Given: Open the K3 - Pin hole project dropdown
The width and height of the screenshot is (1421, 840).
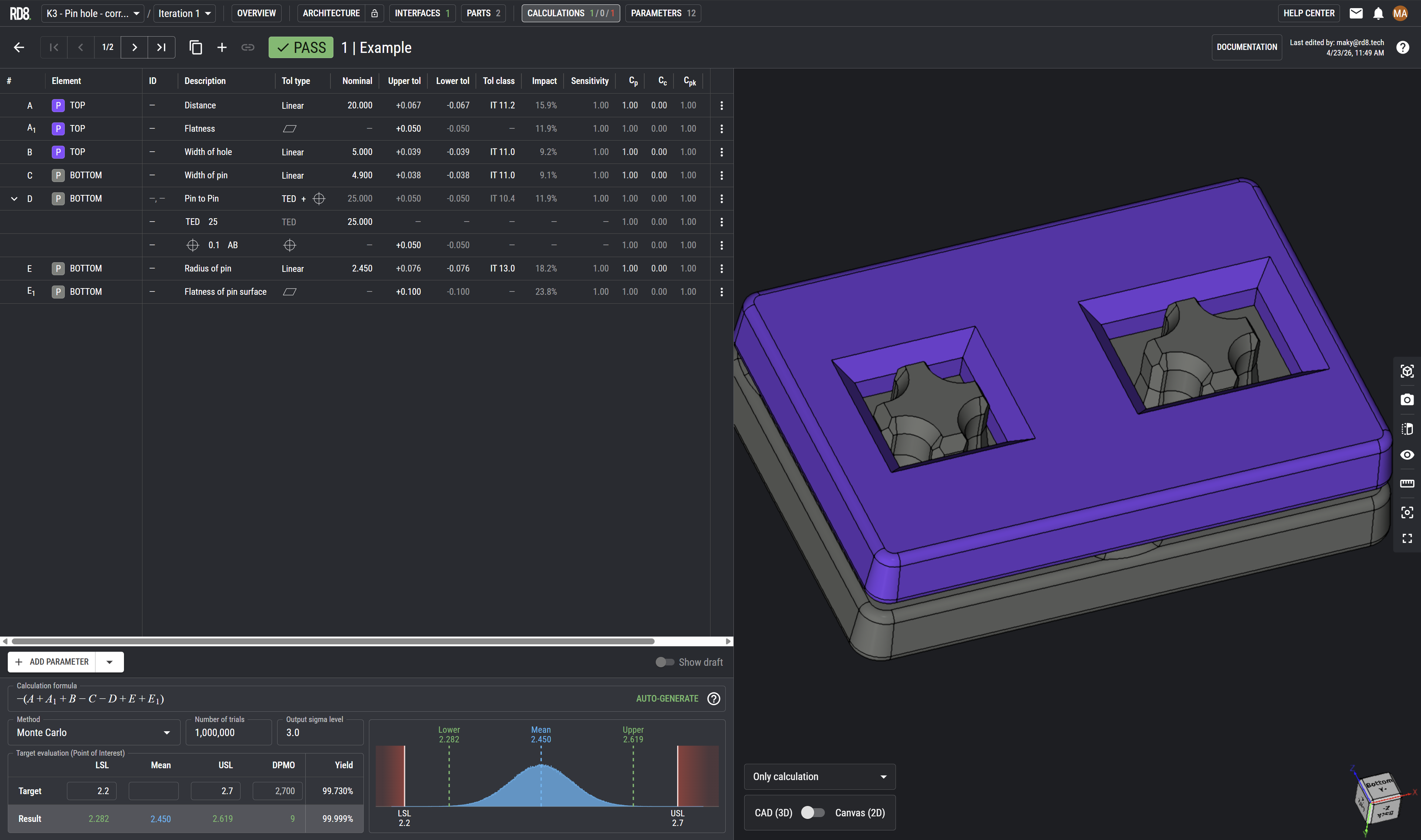Looking at the screenshot, I should (93, 13).
